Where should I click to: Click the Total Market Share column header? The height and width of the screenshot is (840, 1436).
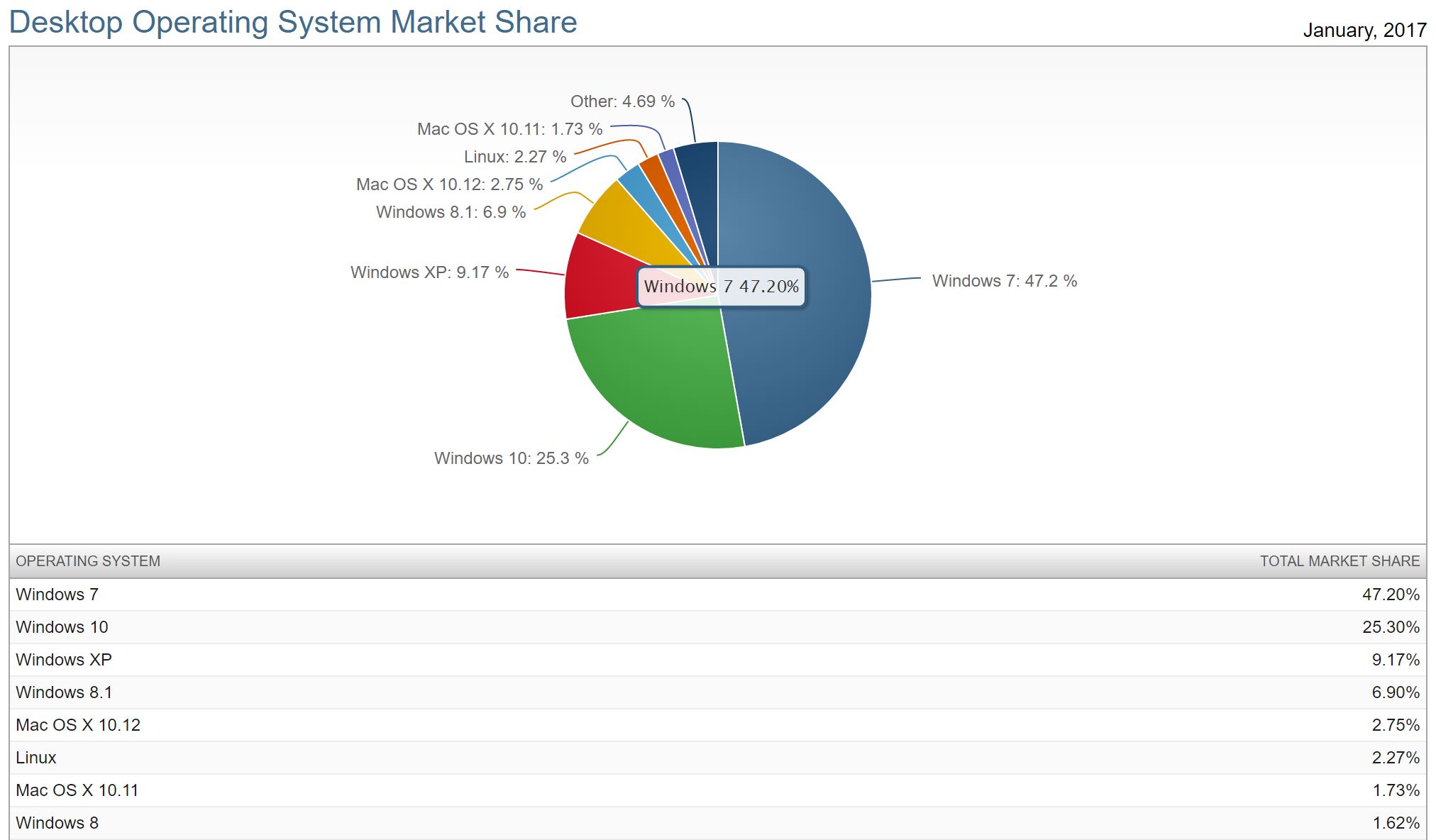(x=1339, y=561)
